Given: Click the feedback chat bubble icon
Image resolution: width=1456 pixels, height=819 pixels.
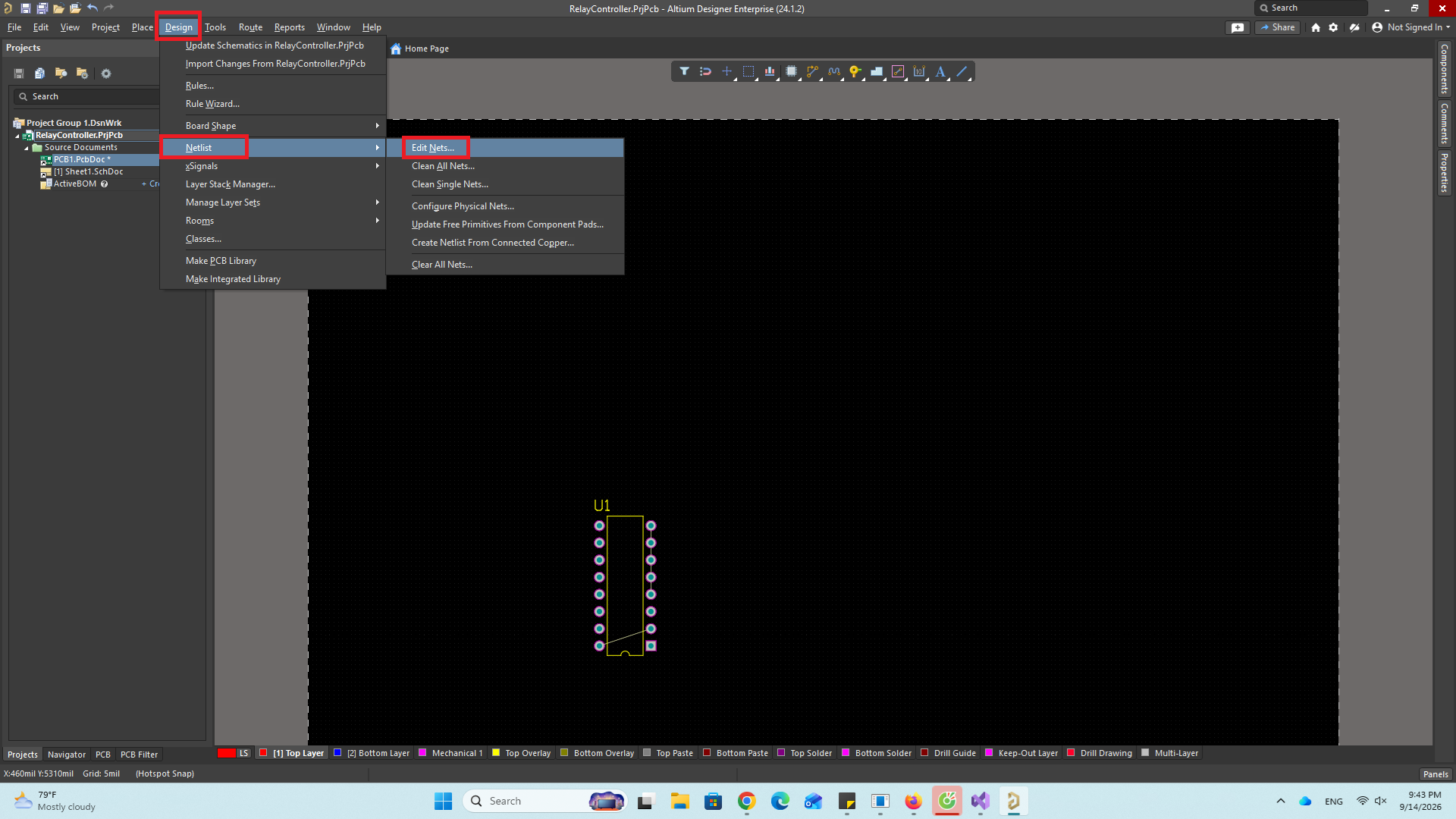Looking at the screenshot, I should pos(1238,27).
